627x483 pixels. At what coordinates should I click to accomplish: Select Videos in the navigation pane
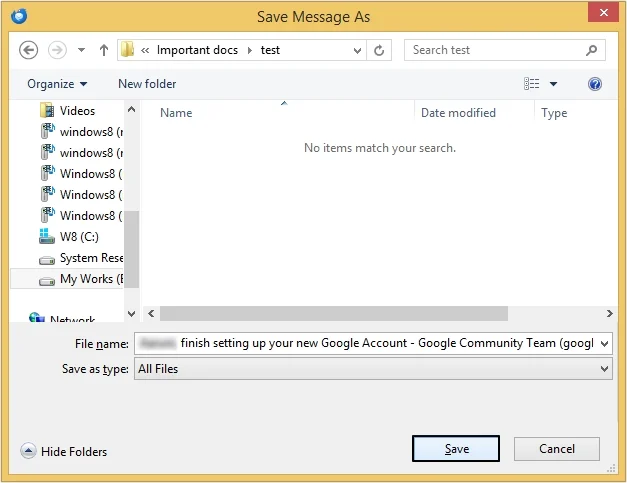coord(77,111)
